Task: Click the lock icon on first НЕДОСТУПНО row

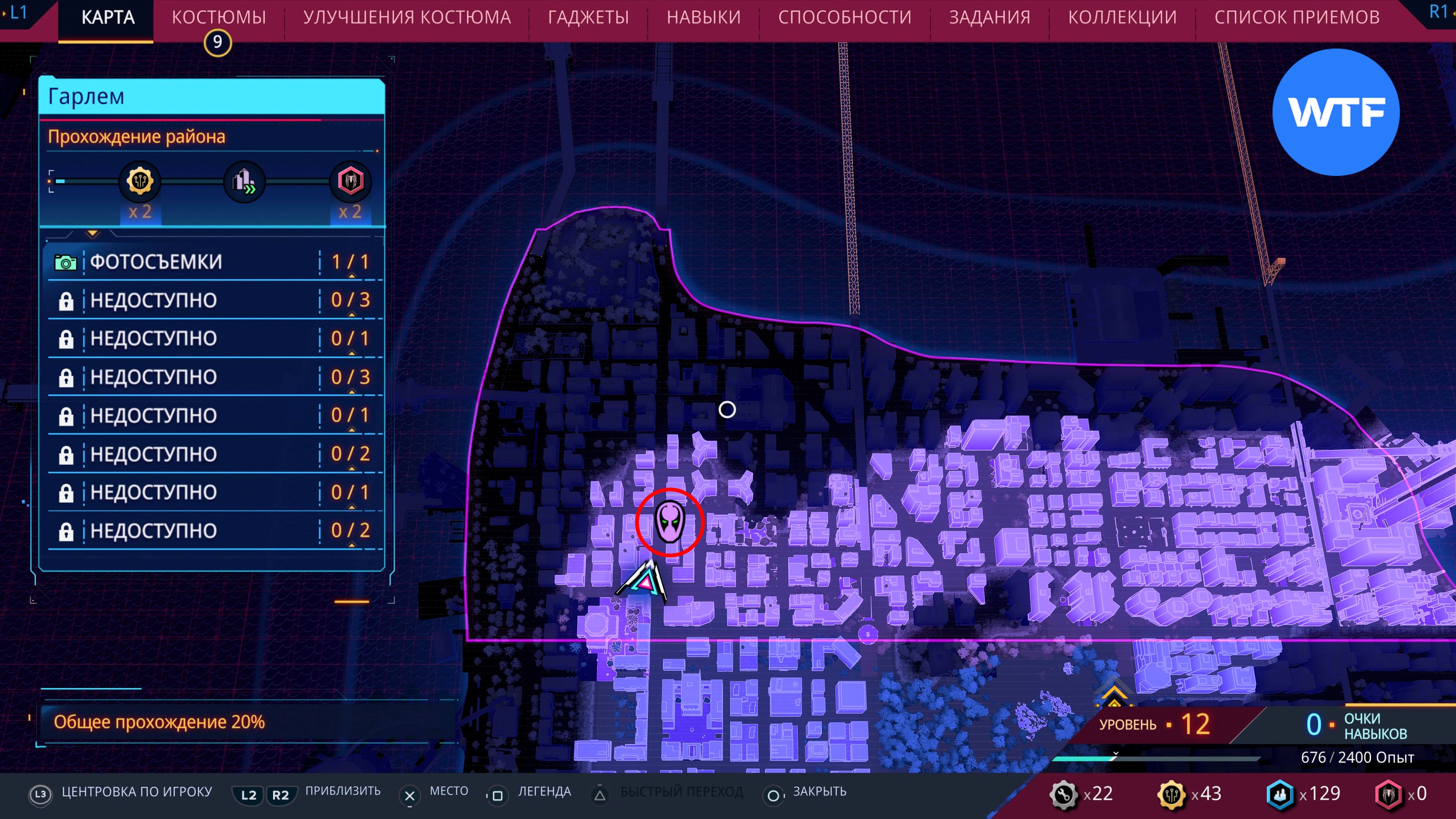Action: point(66,301)
